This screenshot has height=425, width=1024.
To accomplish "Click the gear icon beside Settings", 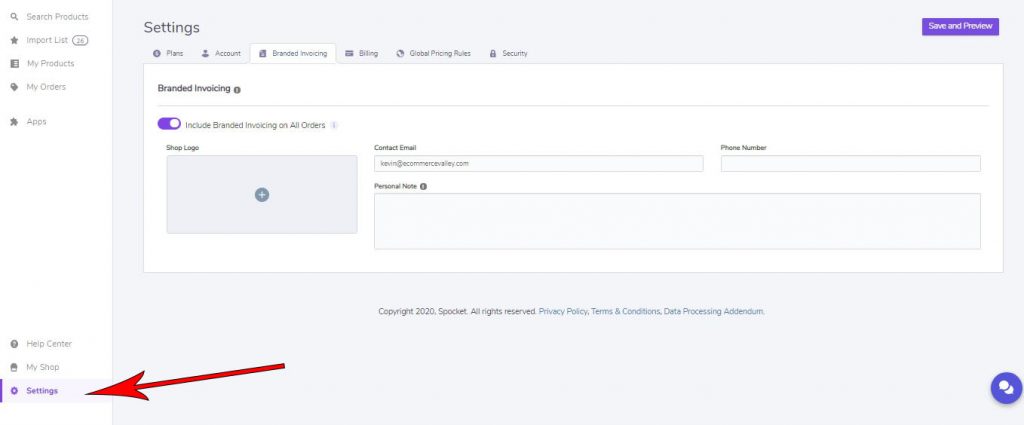I will (14, 390).
